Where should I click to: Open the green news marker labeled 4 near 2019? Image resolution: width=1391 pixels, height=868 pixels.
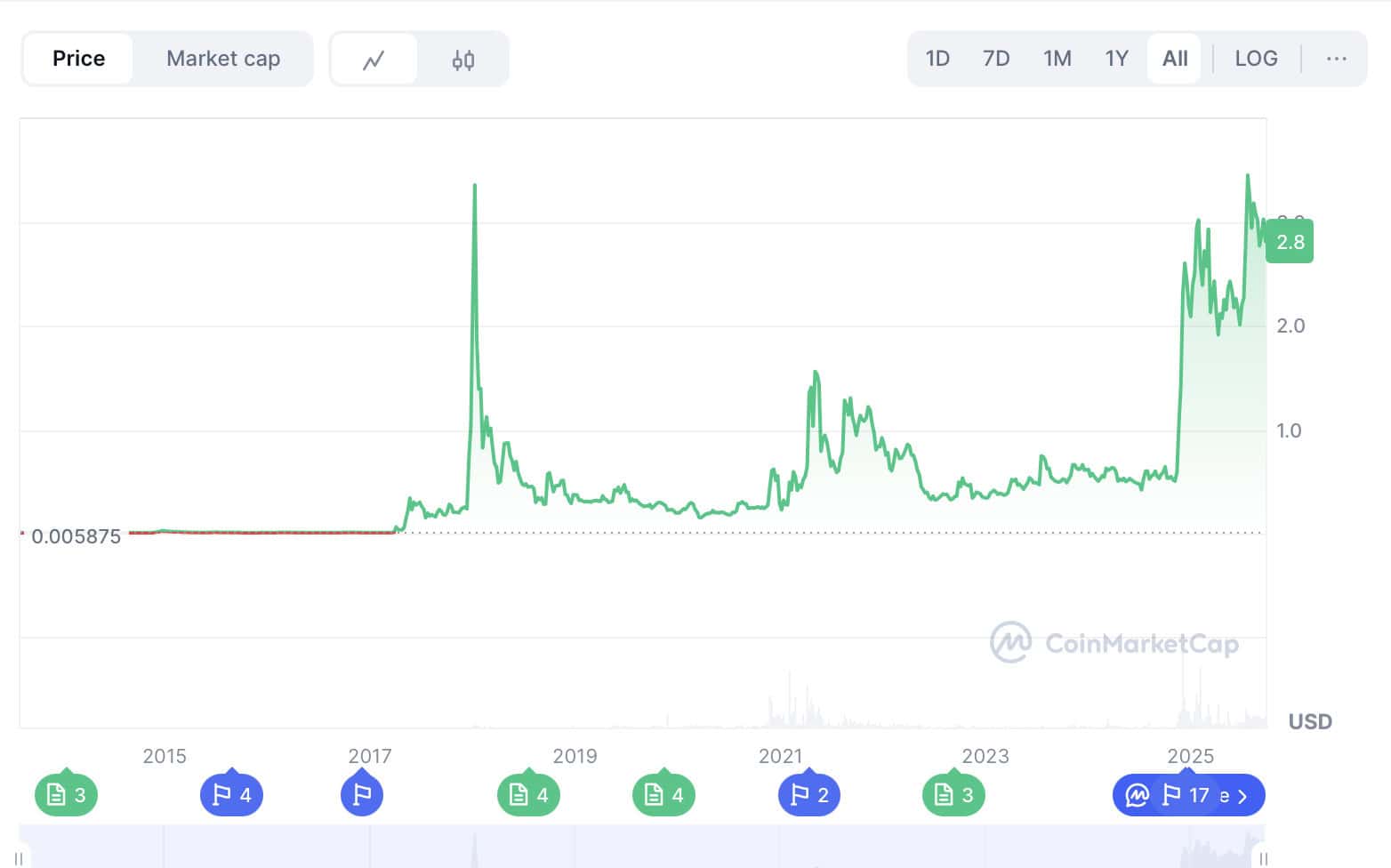[x=528, y=794]
